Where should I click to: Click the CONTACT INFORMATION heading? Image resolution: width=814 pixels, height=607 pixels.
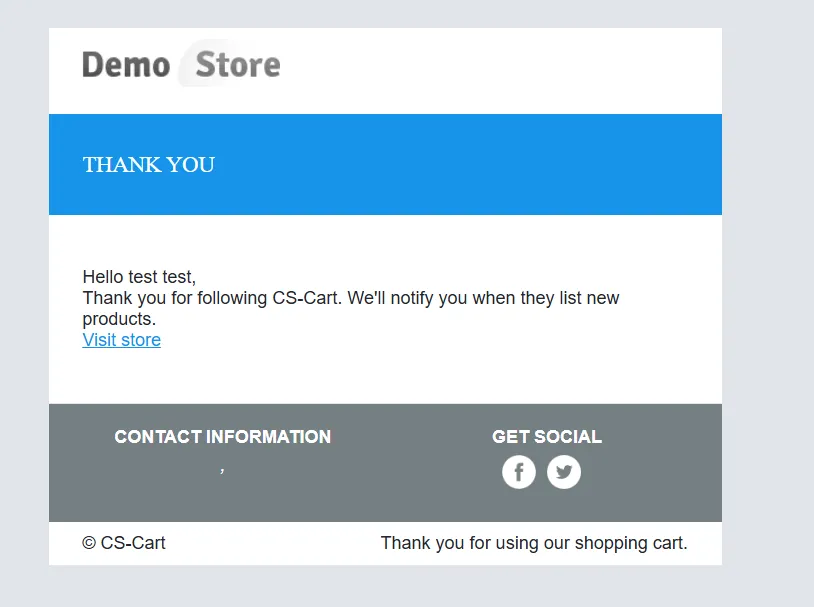click(x=223, y=437)
